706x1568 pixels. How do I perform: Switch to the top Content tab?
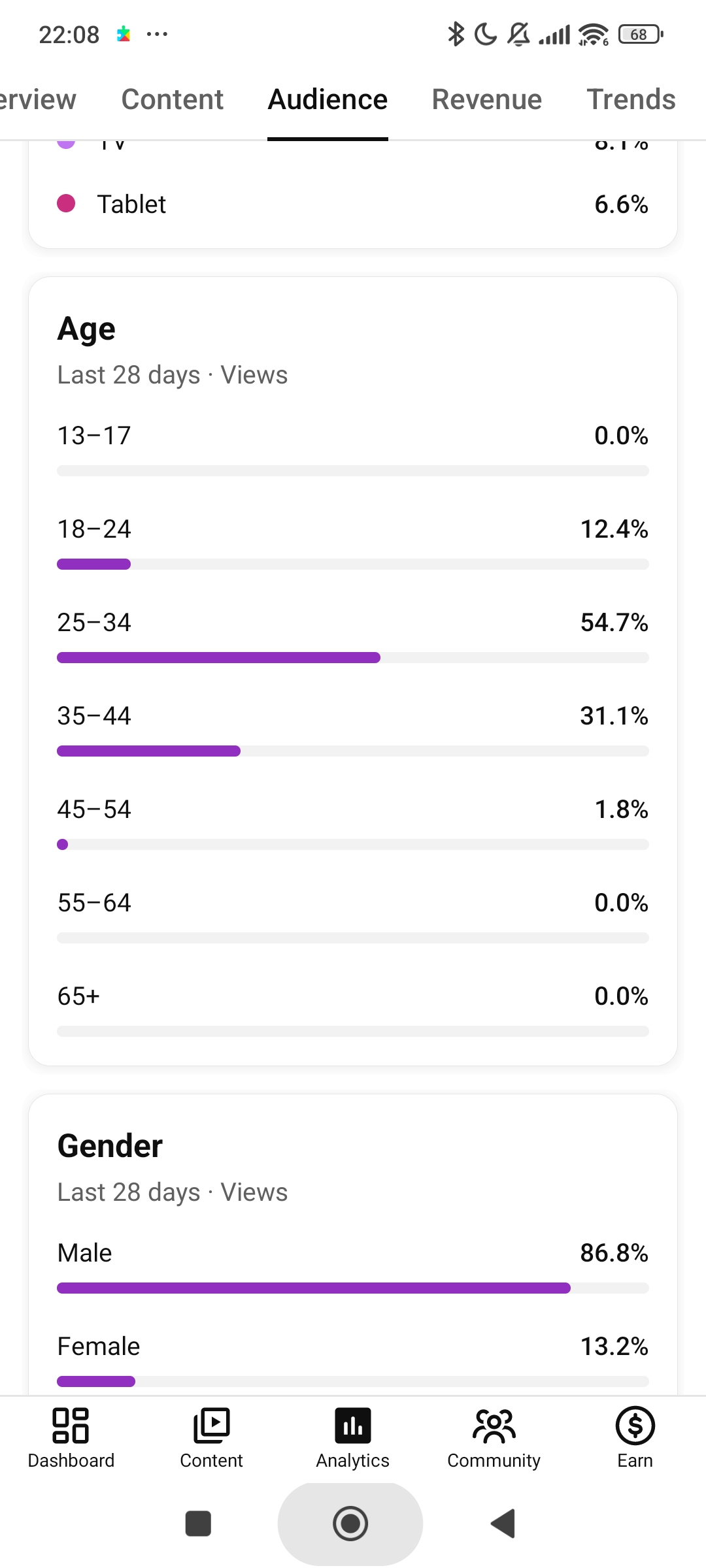click(x=173, y=99)
